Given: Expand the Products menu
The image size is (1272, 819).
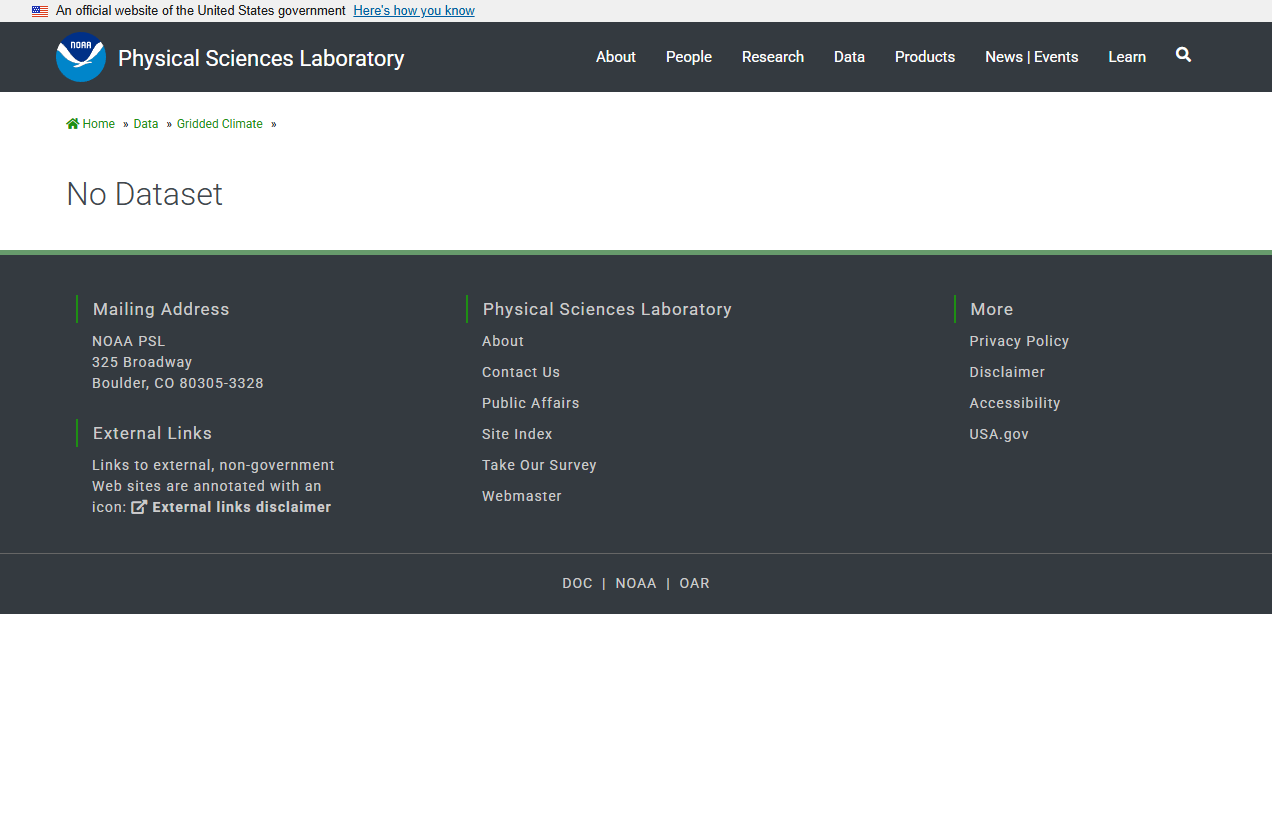Looking at the screenshot, I should pyautogui.click(x=924, y=57).
